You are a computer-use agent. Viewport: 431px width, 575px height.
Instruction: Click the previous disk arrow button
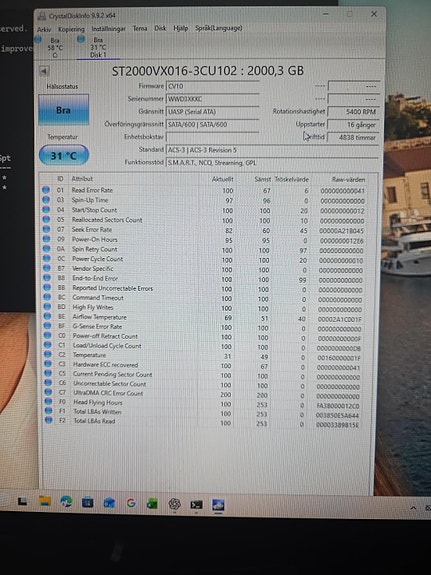pyautogui.click(x=44, y=71)
